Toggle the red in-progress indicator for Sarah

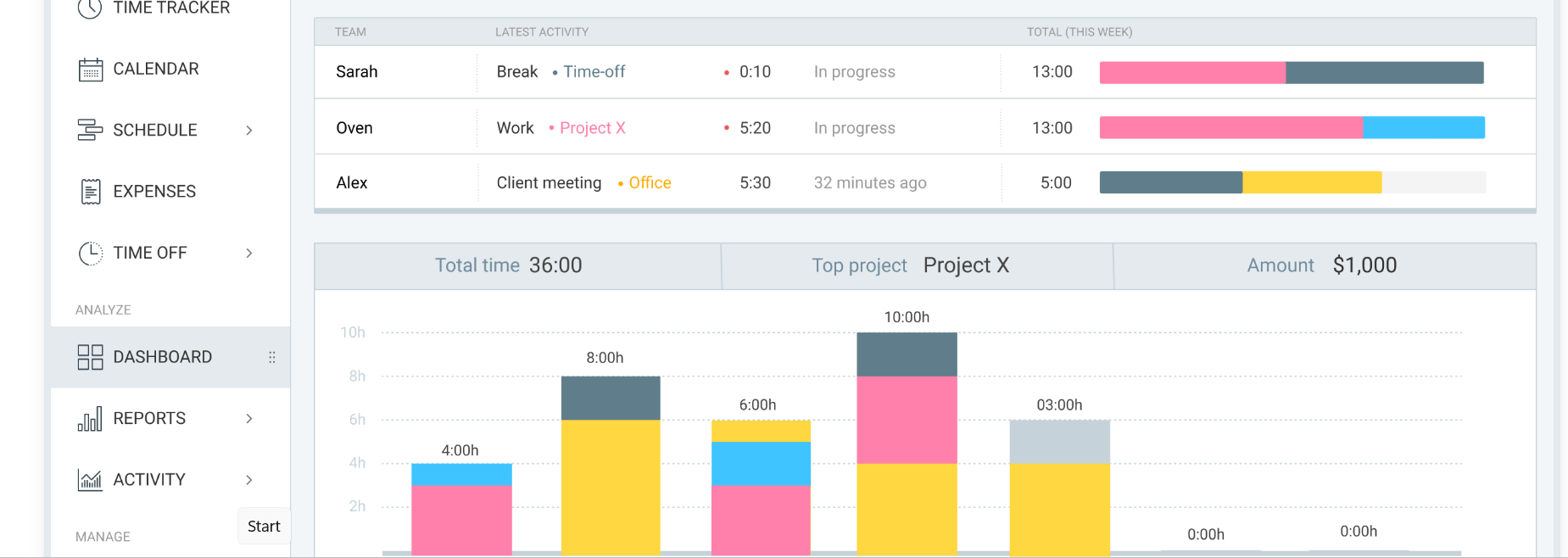click(x=726, y=72)
